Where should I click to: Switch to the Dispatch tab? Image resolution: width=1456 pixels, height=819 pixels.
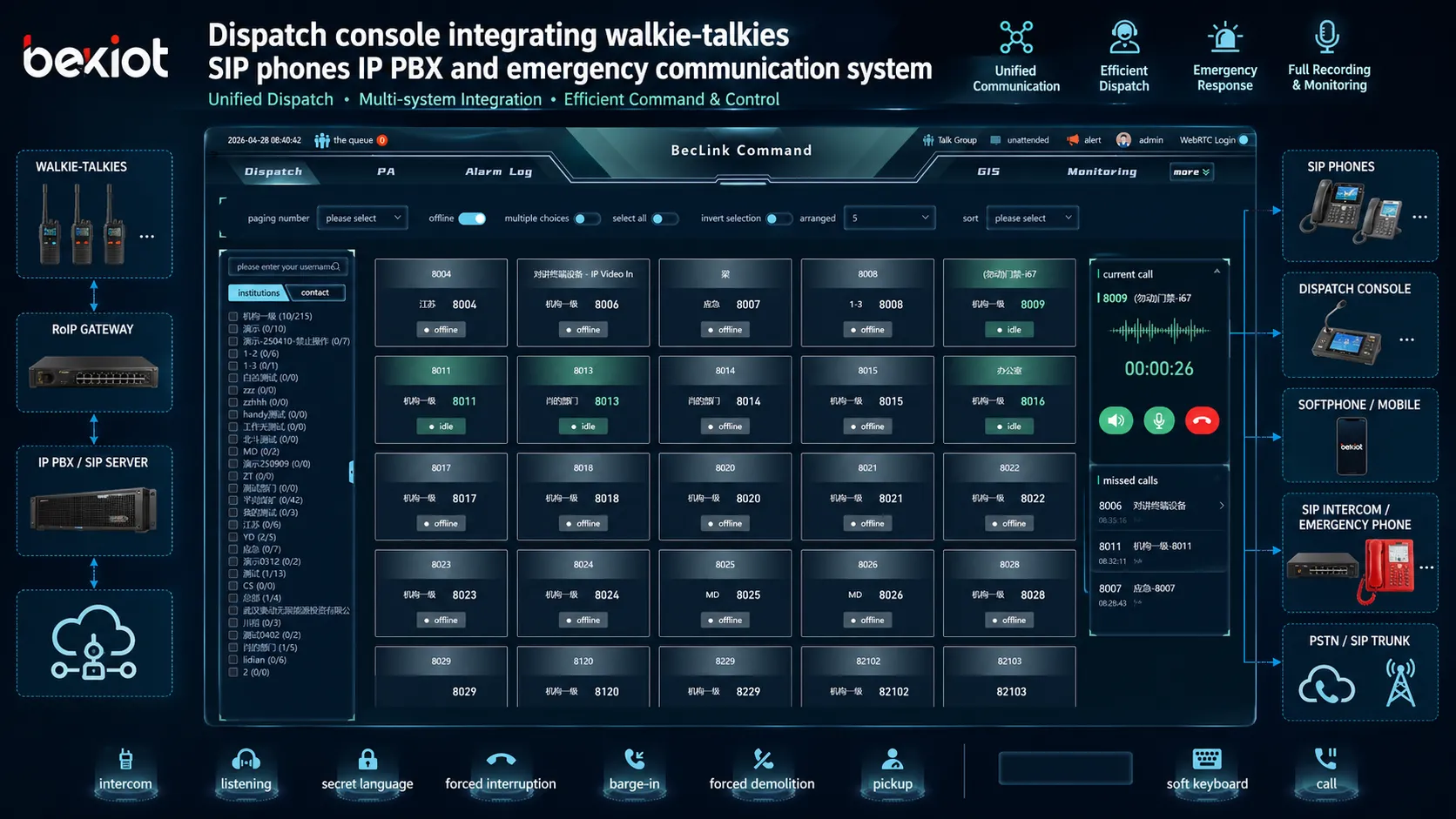[x=273, y=172]
